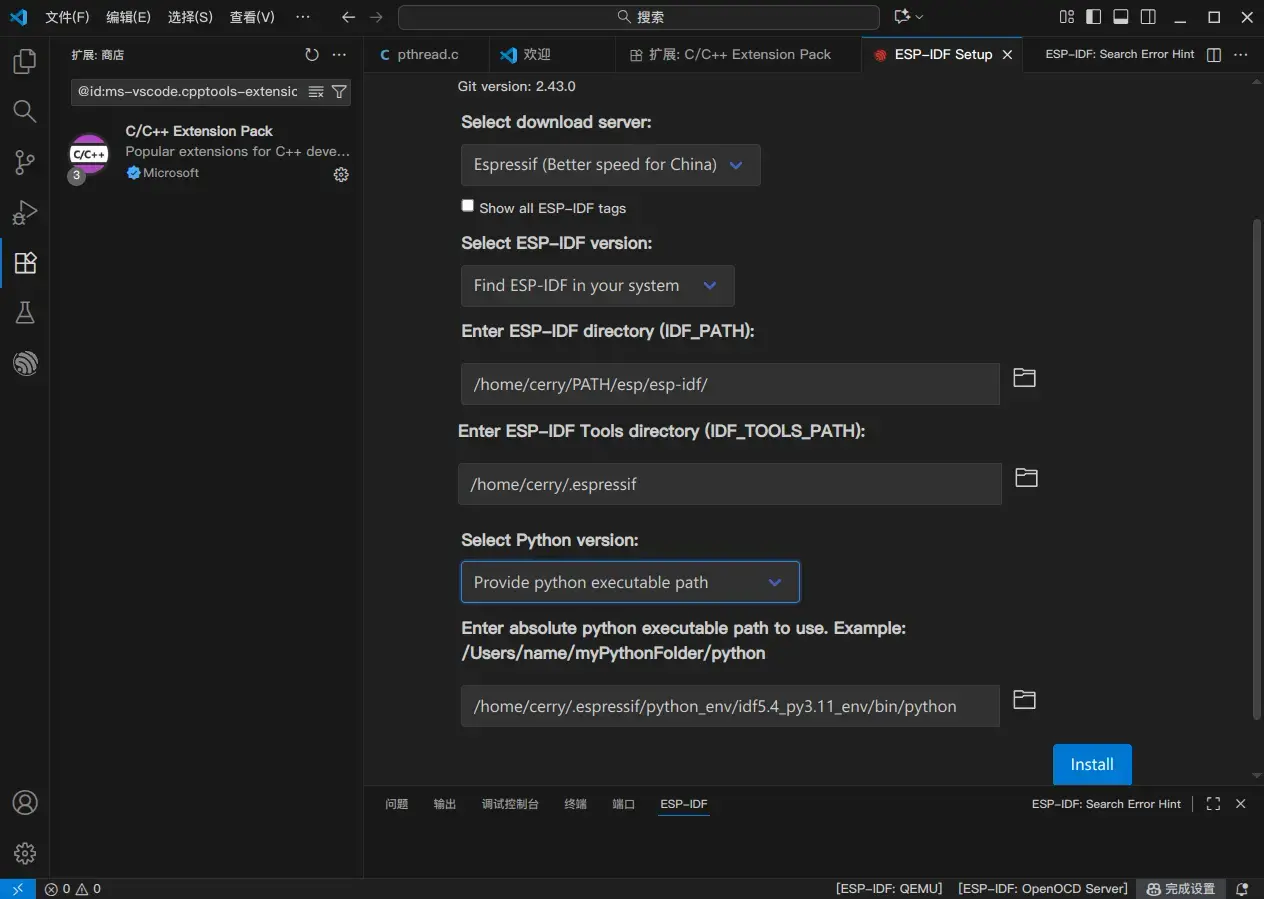Switch to the pthread.c tab

(427, 55)
